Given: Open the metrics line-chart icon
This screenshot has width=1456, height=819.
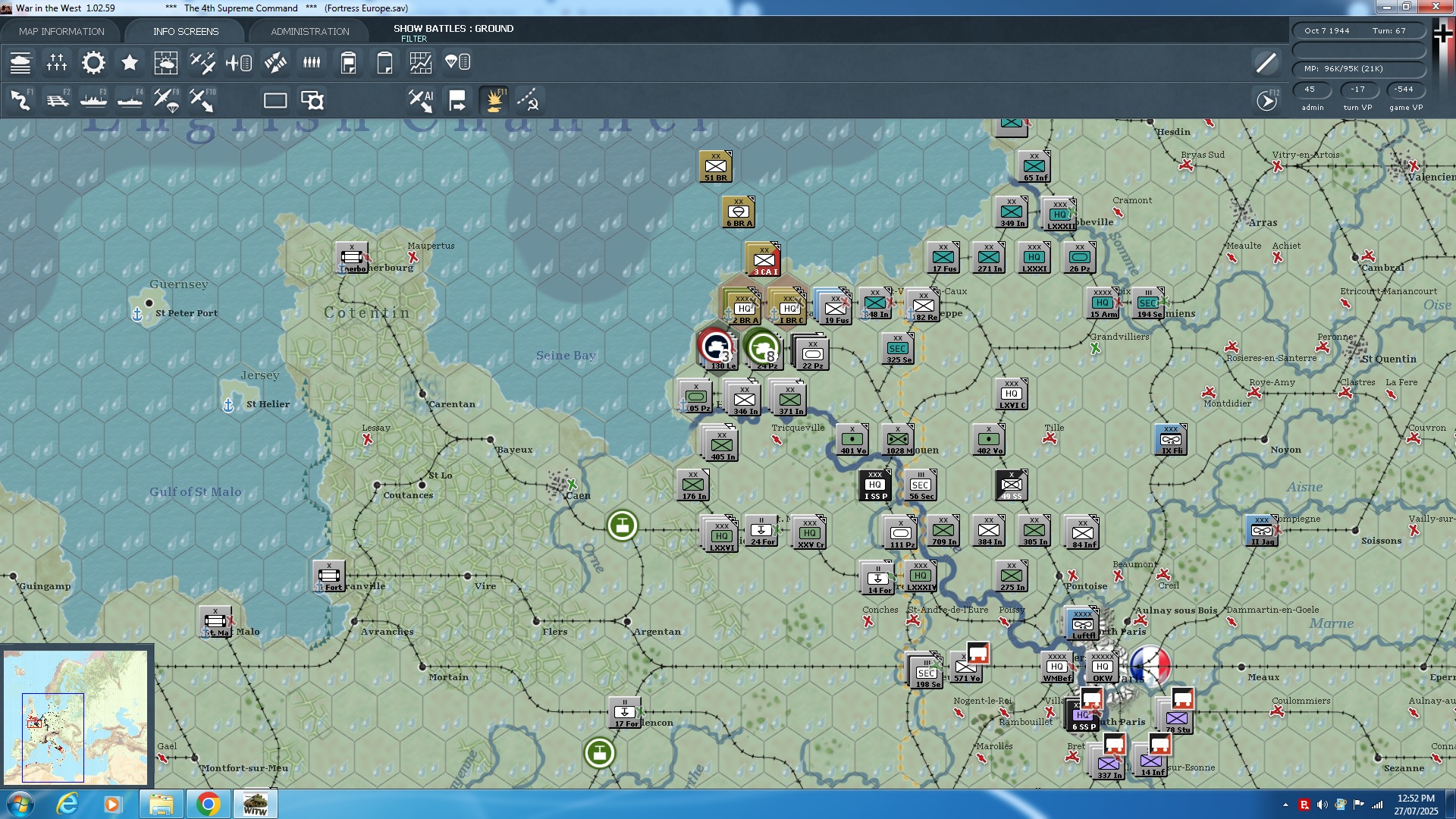Looking at the screenshot, I should pos(421,62).
